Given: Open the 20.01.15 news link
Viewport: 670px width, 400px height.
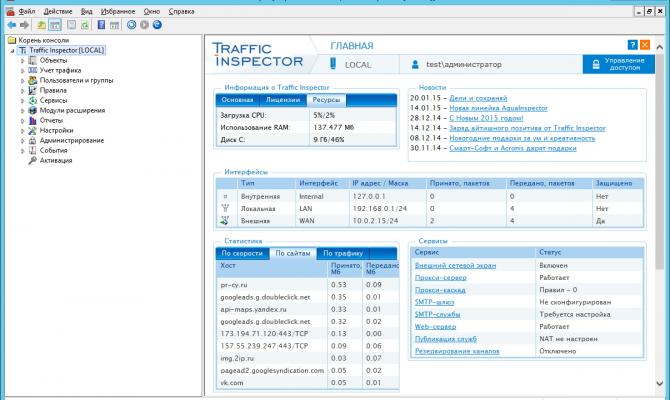Looking at the screenshot, I should 478,98.
